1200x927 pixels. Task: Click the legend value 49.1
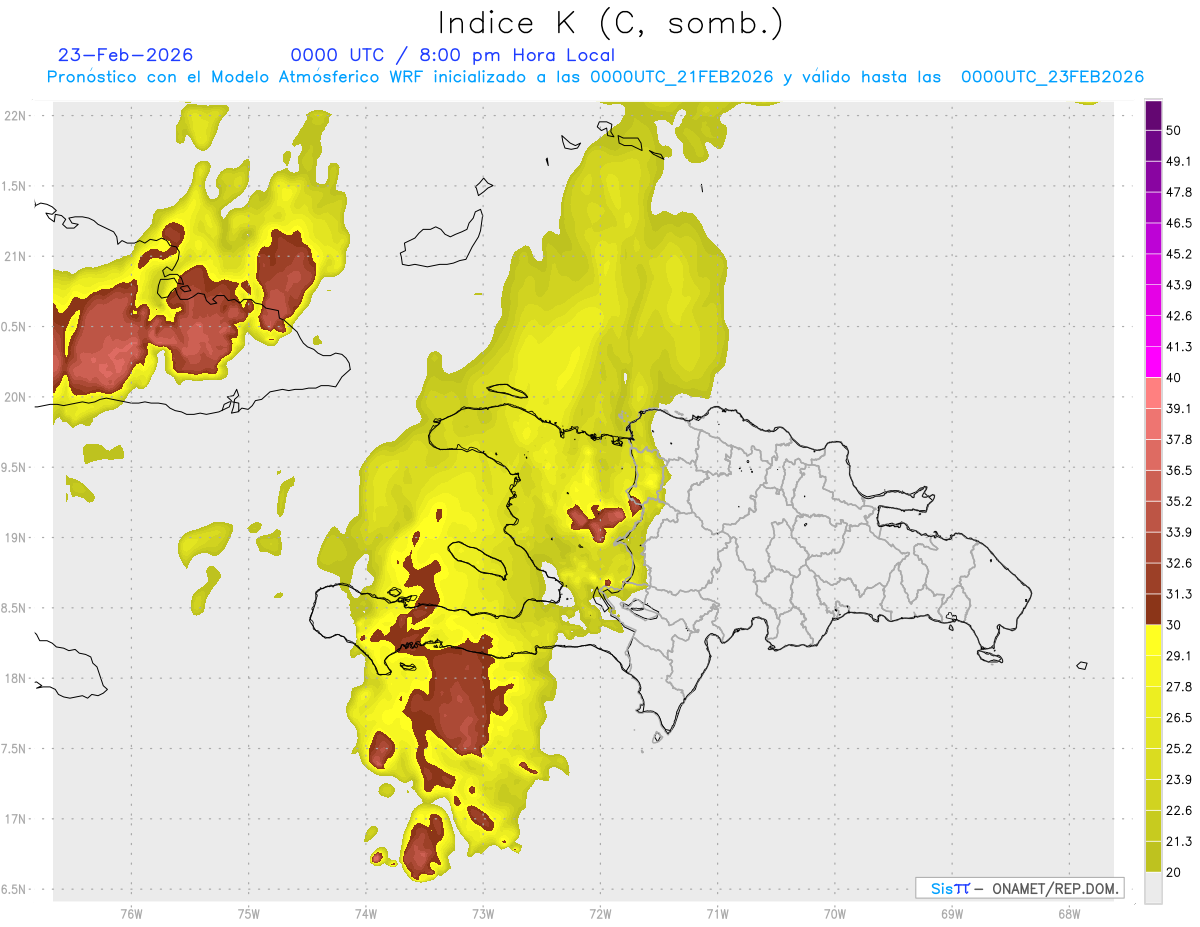1179,161
